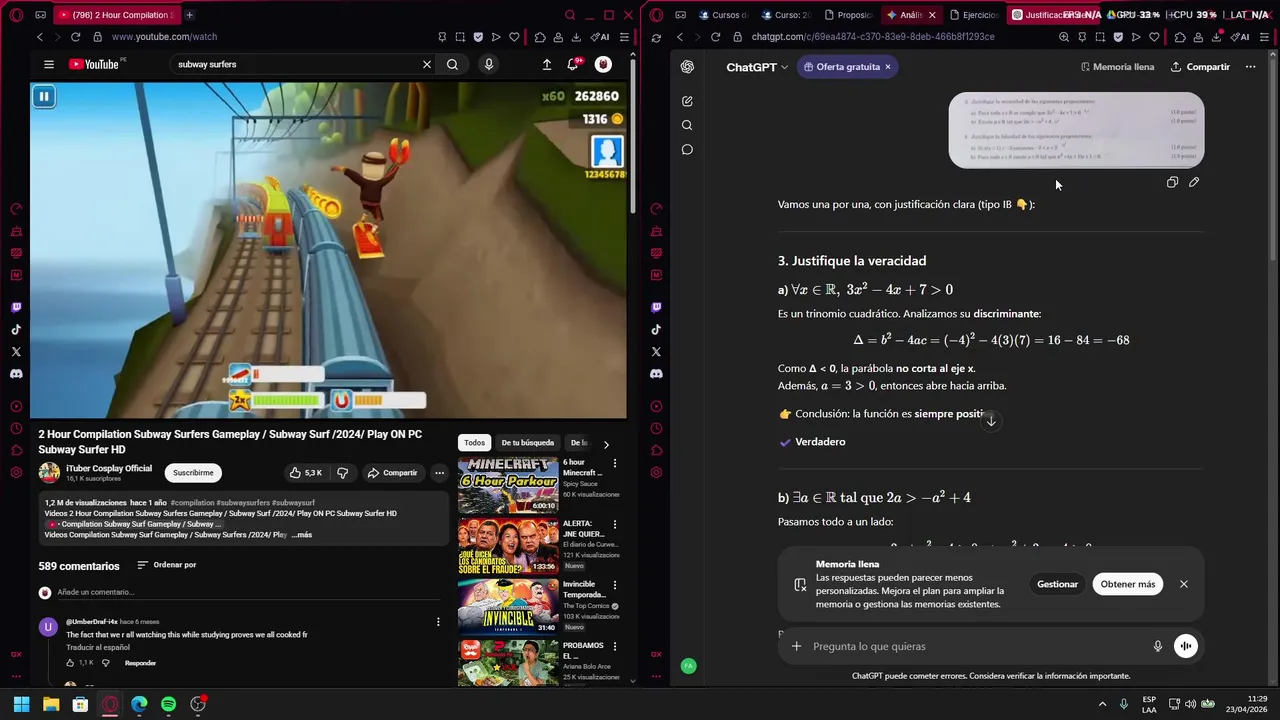Open File Explorer from taskbar
This screenshot has height=720, width=1280.
pyautogui.click(x=51, y=704)
